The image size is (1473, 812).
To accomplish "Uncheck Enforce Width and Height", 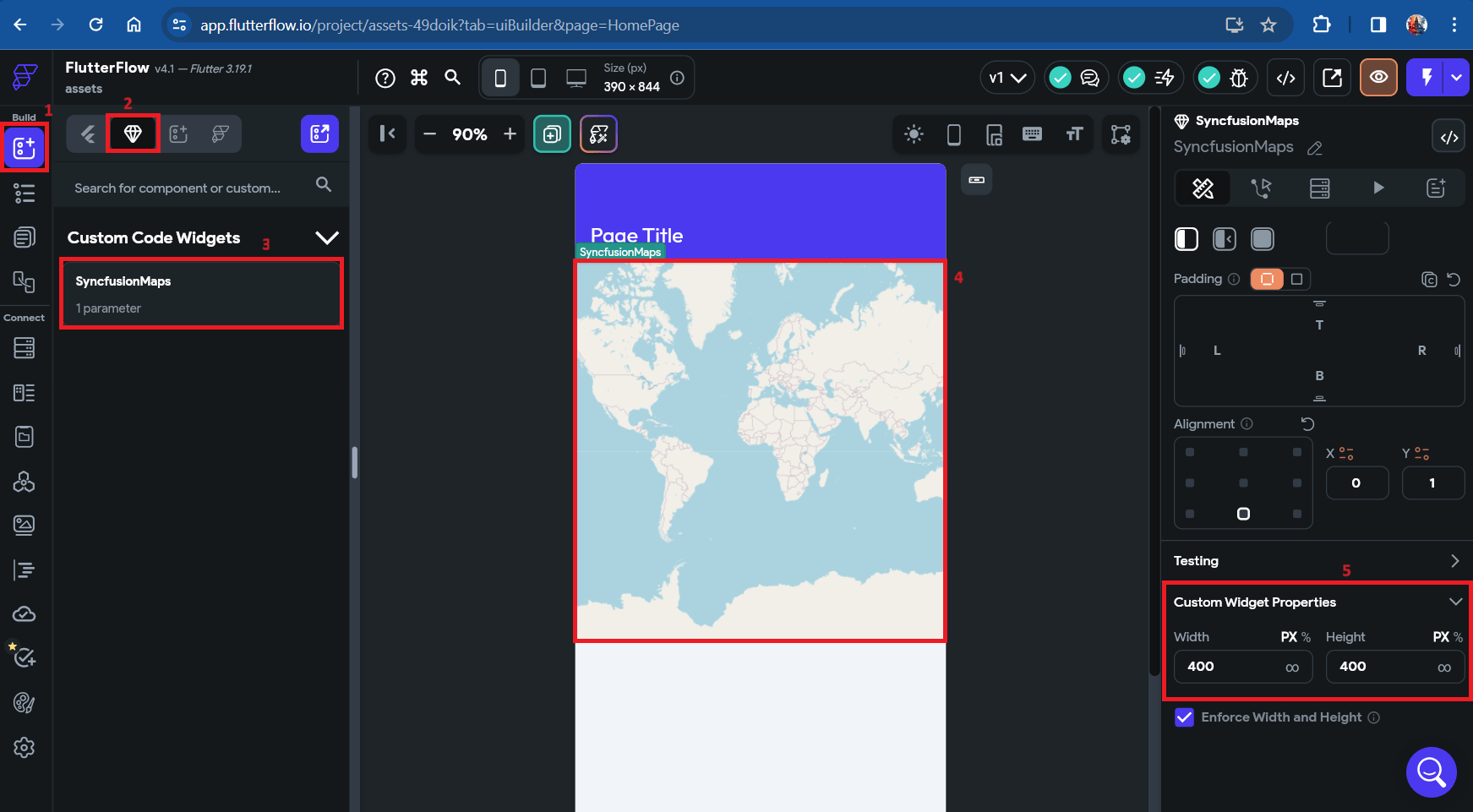I will pos(1185,717).
